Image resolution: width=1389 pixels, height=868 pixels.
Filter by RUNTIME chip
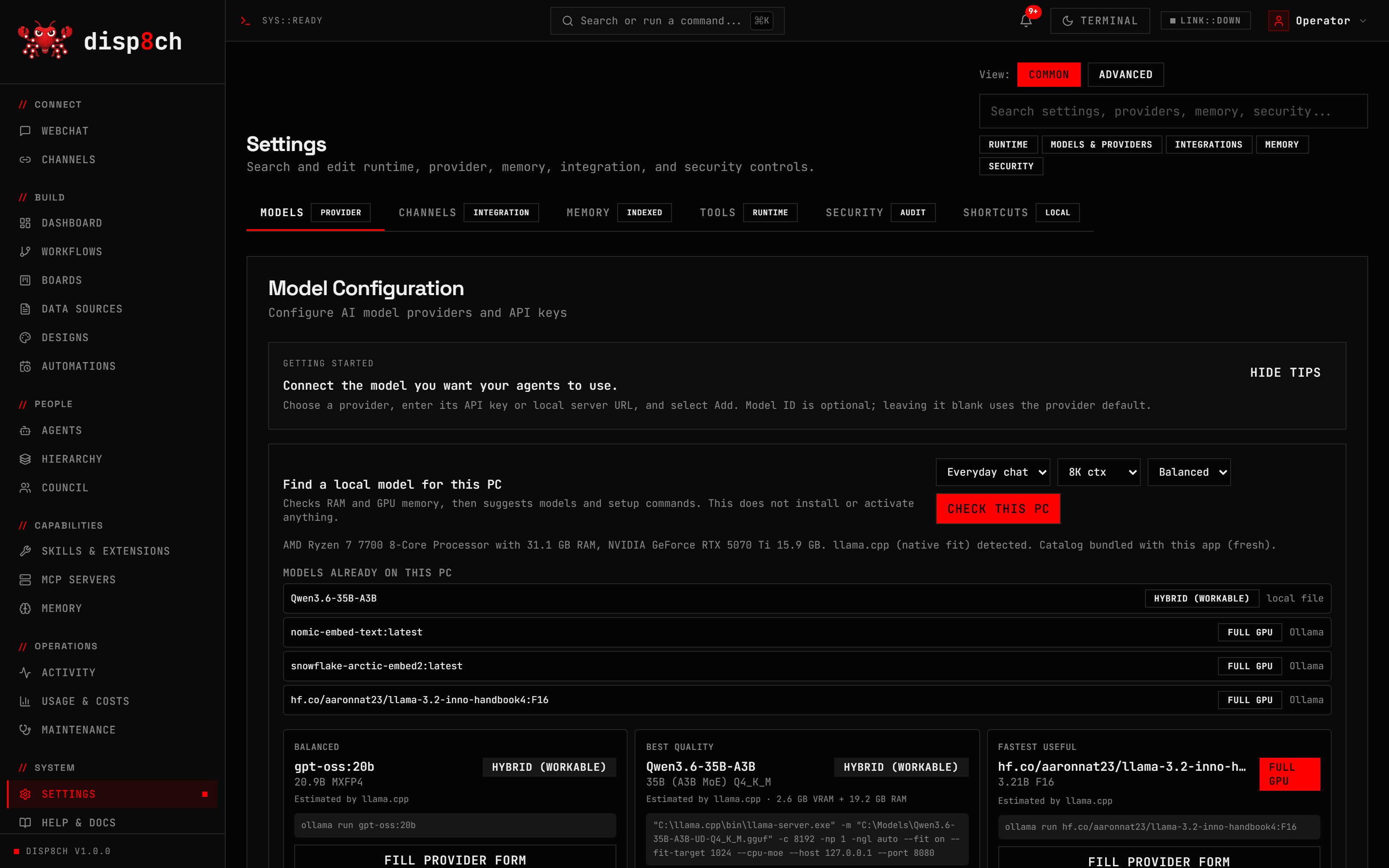click(x=1008, y=145)
